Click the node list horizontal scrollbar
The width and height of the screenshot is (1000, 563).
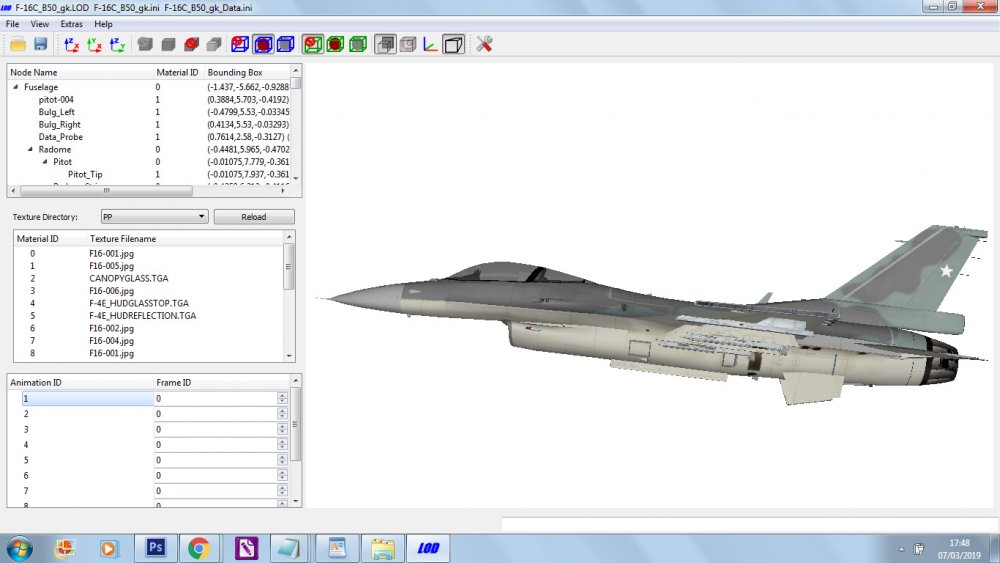point(106,191)
